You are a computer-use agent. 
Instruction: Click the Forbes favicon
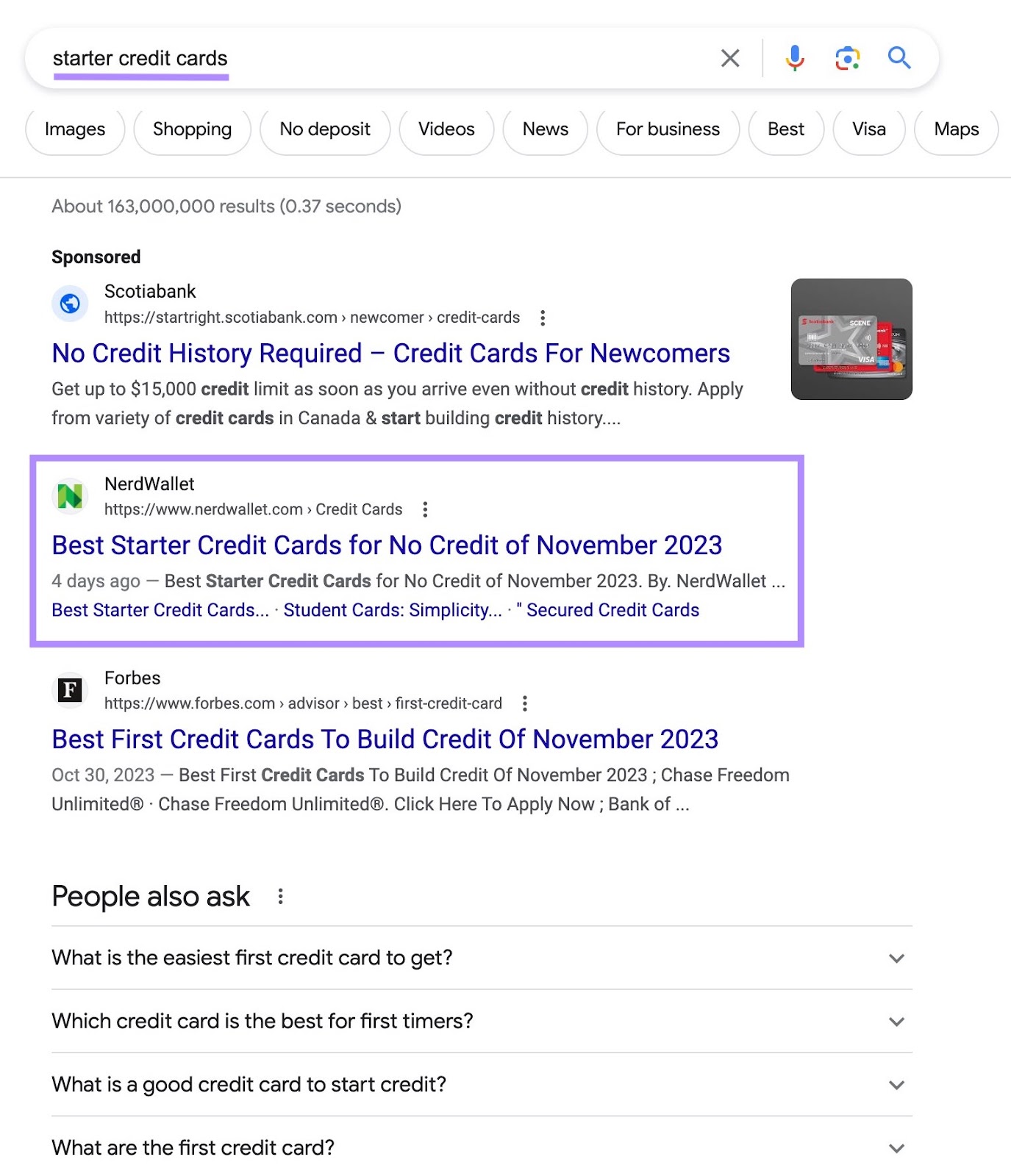click(x=69, y=690)
